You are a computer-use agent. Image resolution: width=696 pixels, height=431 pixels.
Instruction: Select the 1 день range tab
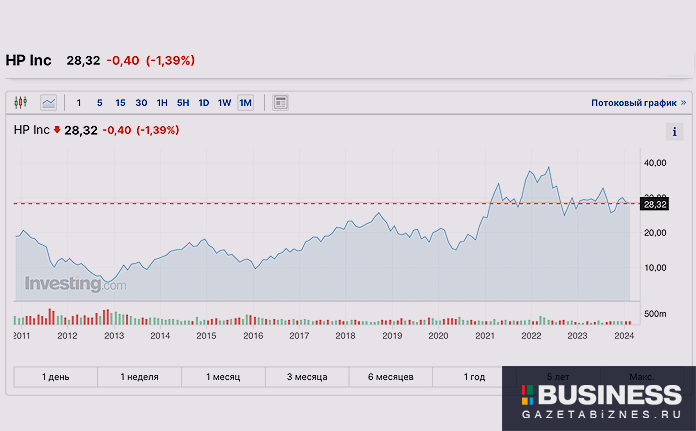(x=56, y=377)
